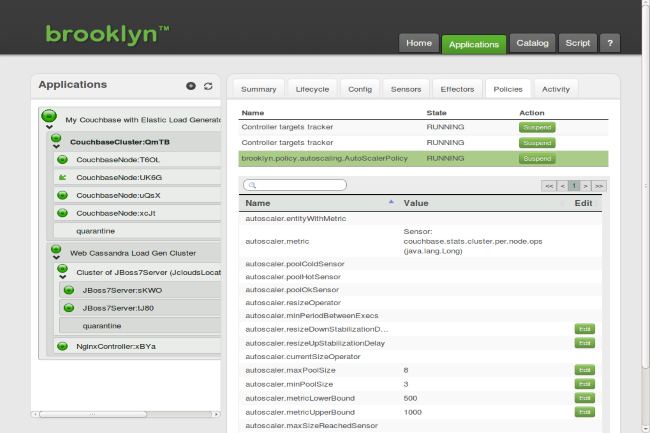Screen dimensions: 650x433
Task: Click the policy config filter search field
Action: [295, 185]
